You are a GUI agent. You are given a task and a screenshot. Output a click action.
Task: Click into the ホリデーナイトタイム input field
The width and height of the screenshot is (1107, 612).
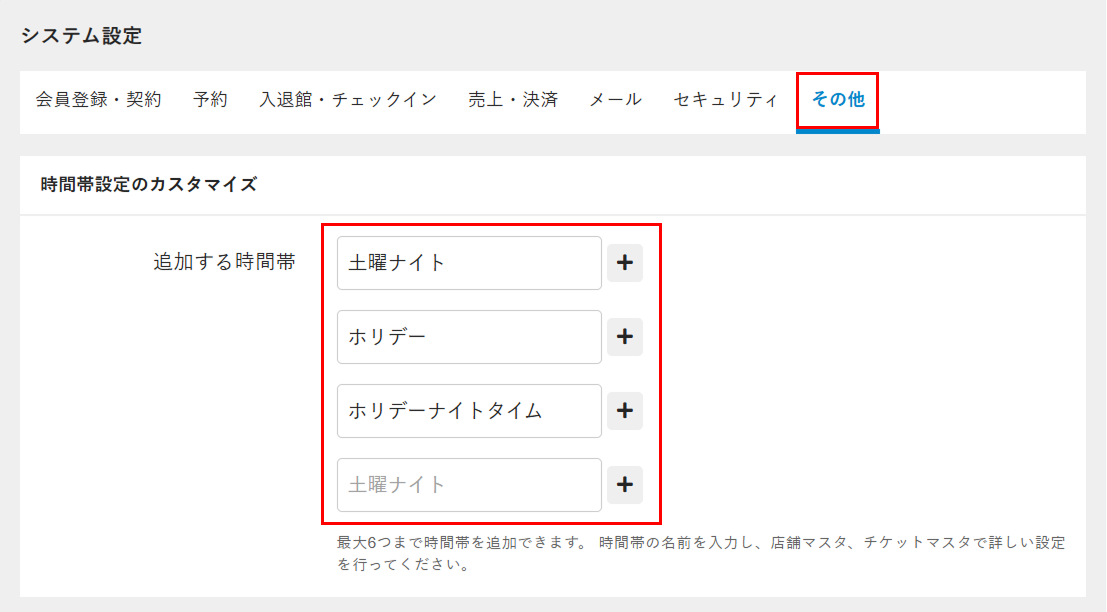(x=469, y=411)
